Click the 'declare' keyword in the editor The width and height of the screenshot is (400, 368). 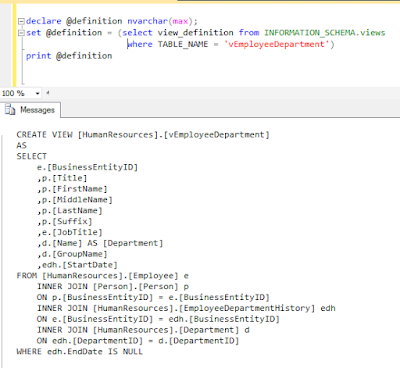[44, 21]
